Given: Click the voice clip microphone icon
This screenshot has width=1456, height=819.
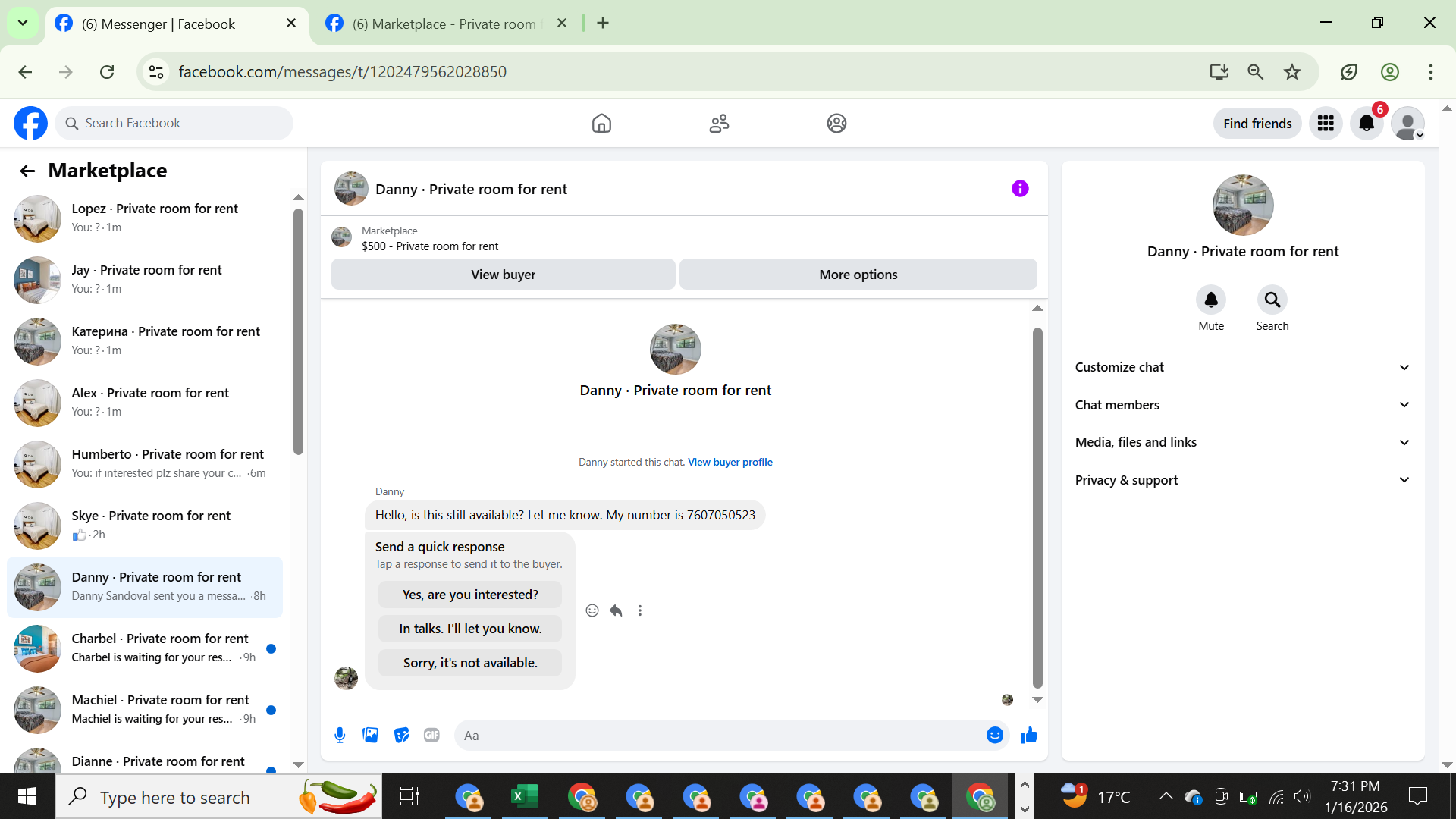Looking at the screenshot, I should (x=340, y=735).
